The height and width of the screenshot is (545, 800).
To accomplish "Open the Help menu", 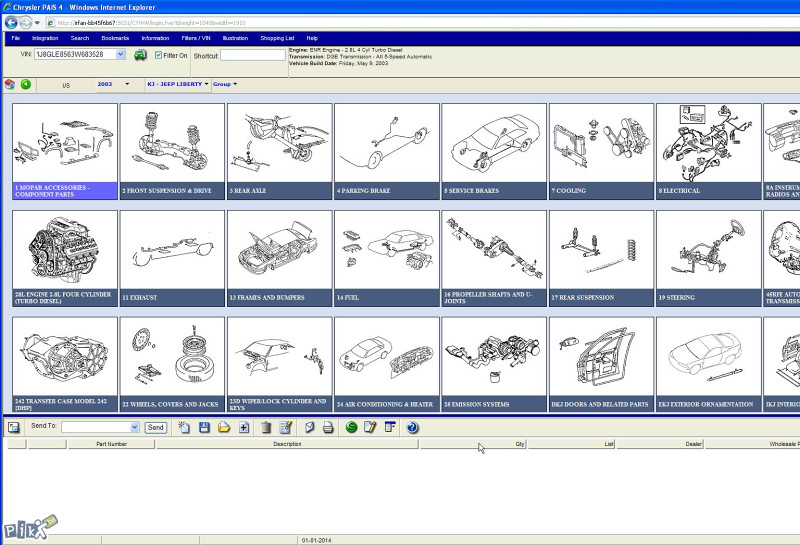I will tap(312, 38).
